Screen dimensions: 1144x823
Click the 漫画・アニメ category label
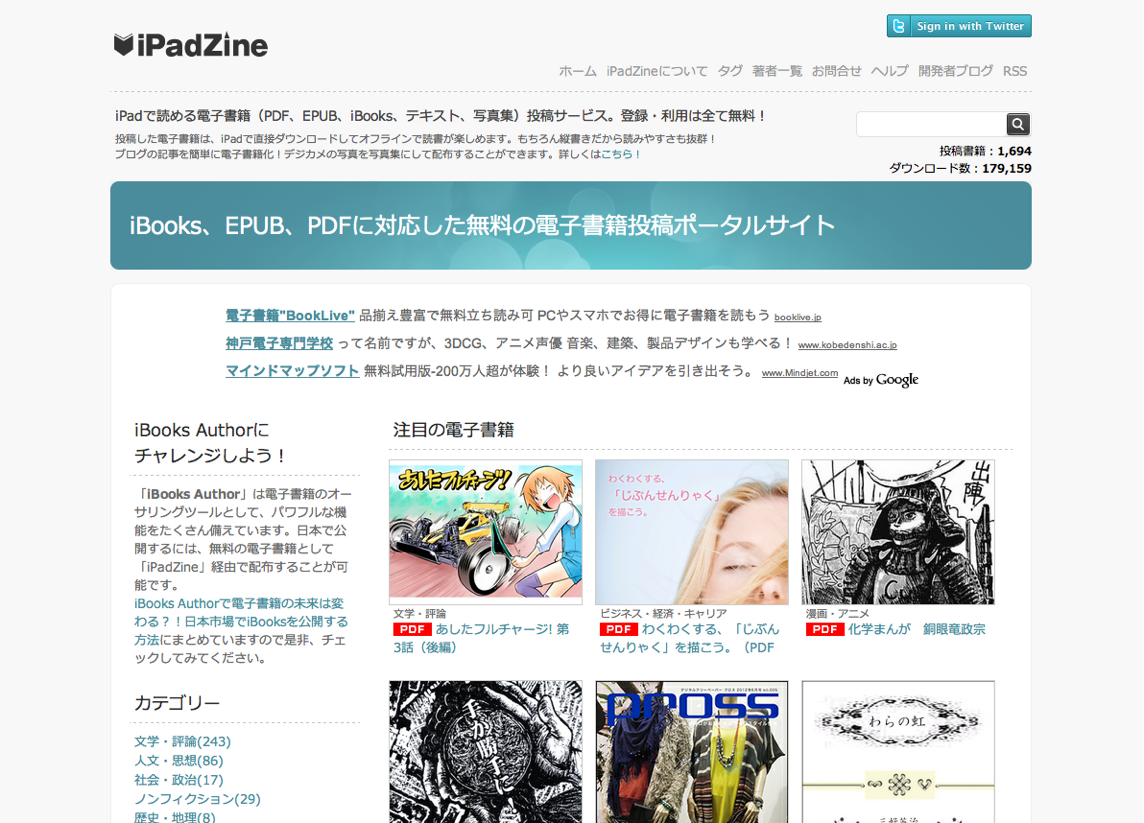click(838, 614)
